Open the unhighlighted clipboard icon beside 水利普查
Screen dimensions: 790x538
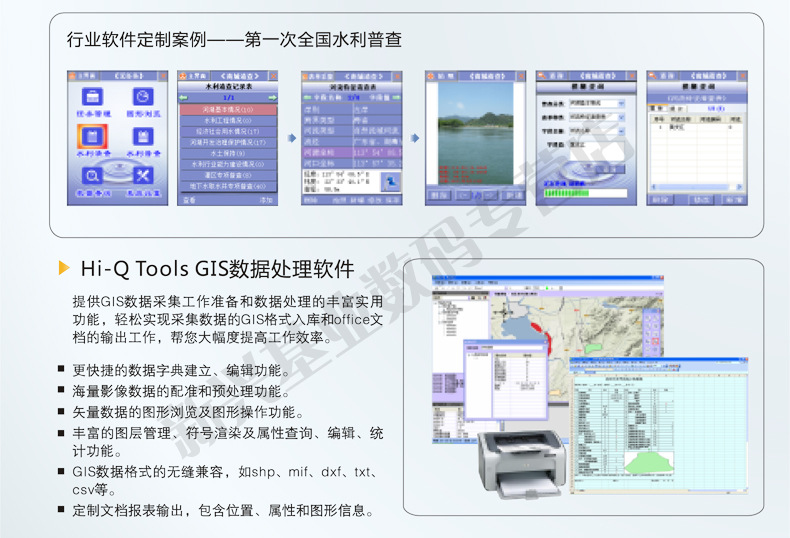[143, 136]
